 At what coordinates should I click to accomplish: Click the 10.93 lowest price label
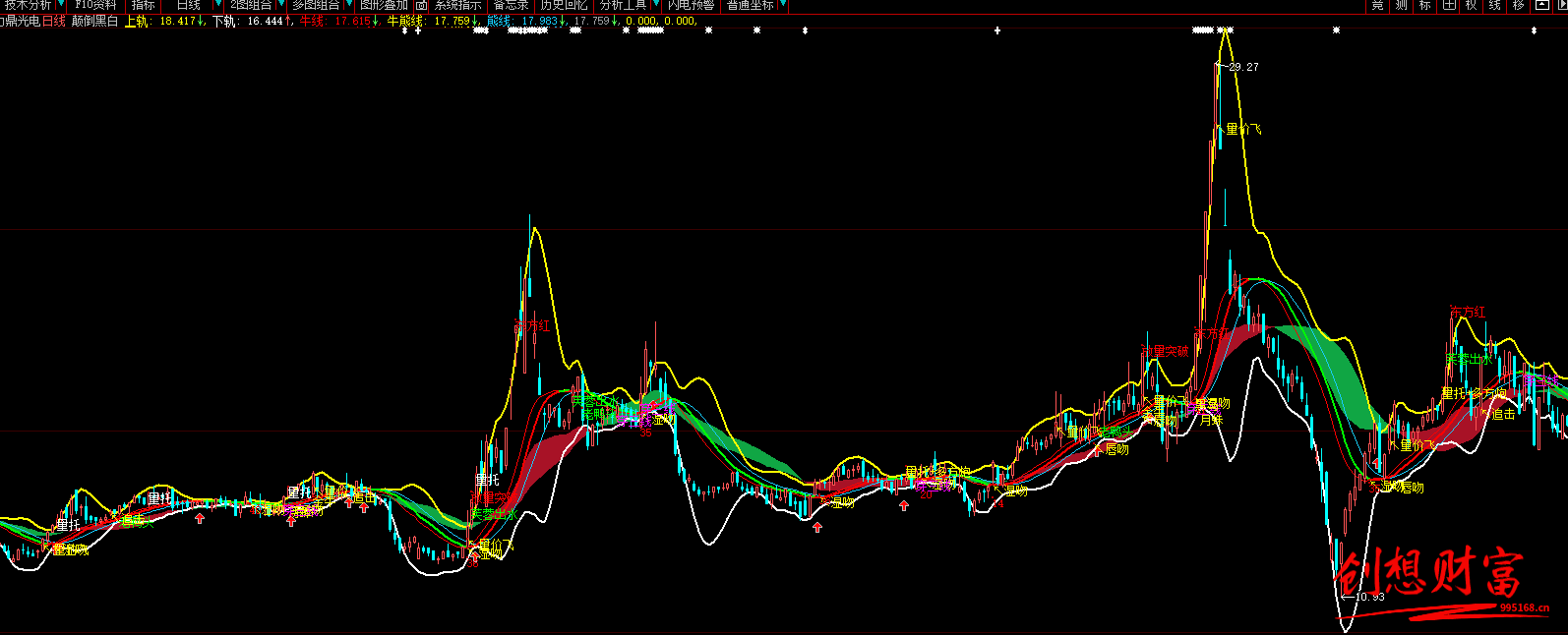1369,597
